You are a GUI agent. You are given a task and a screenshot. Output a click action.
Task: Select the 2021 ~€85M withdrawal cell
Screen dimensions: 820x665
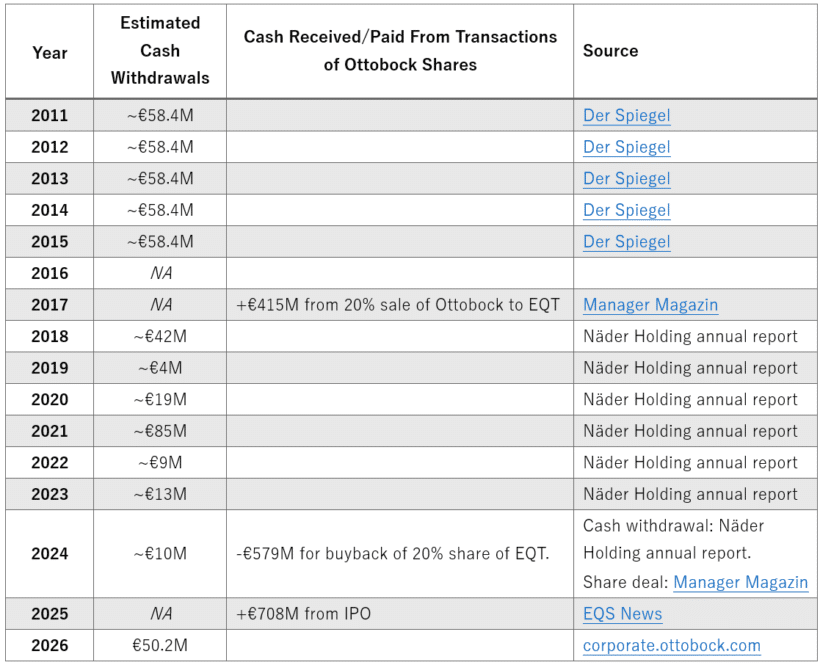160,431
